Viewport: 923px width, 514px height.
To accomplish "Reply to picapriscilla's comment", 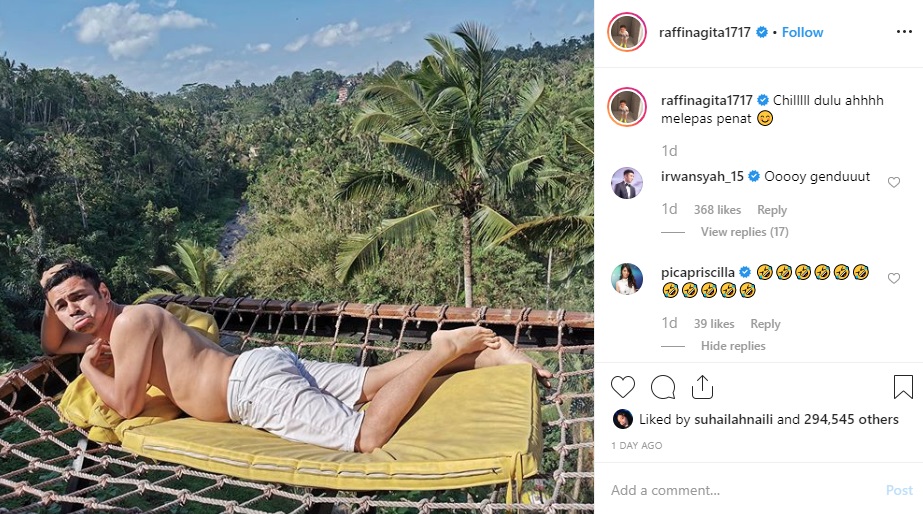I will 765,324.
